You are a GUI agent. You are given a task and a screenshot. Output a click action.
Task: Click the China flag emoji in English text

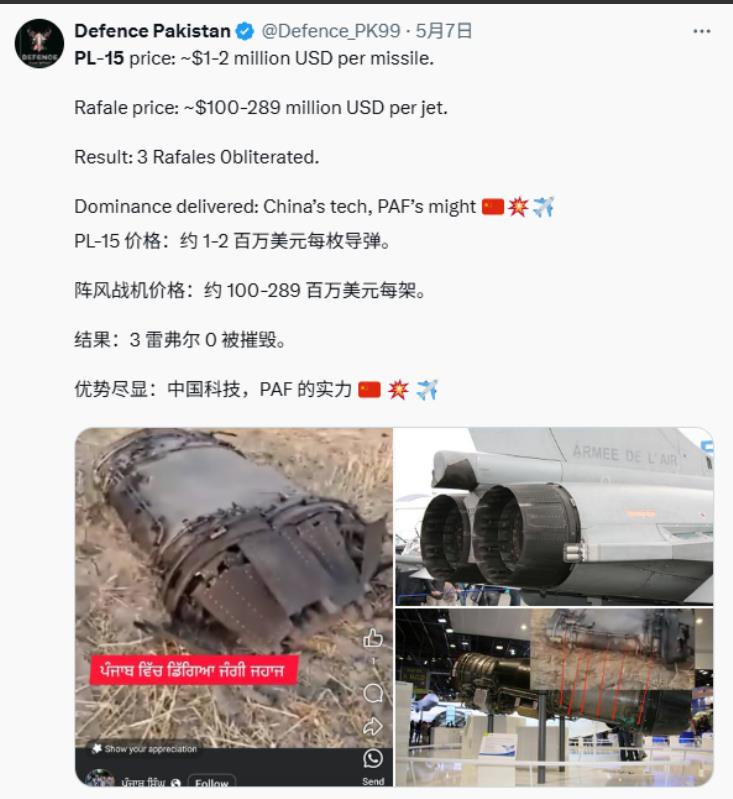pos(493,207)
